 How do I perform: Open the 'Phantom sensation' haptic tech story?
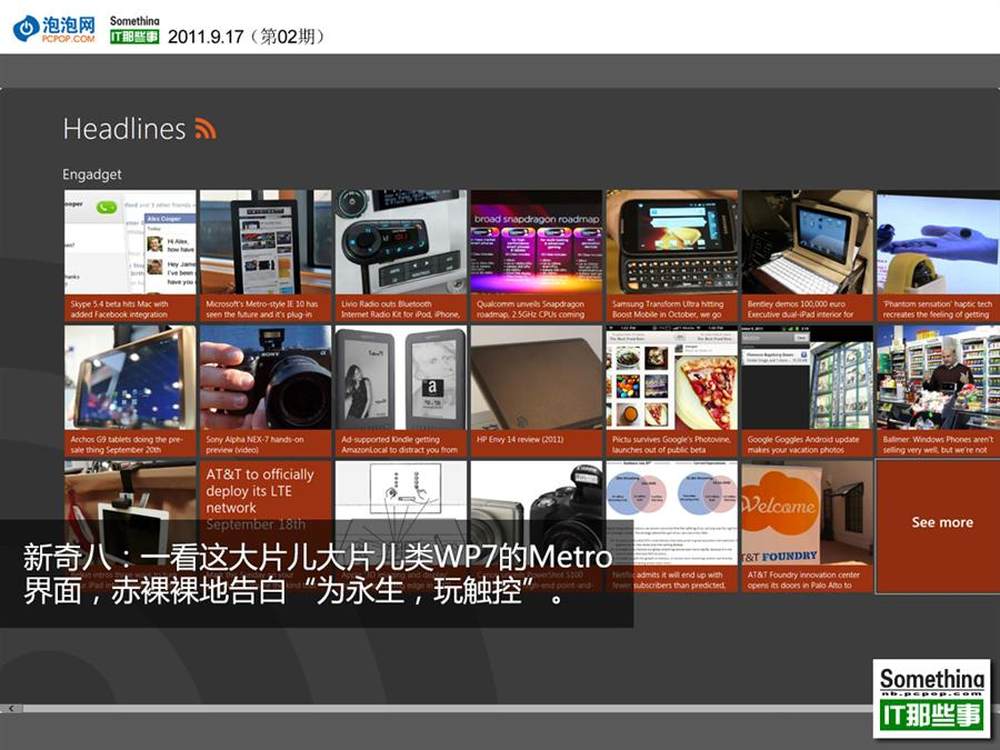[938, 256]
